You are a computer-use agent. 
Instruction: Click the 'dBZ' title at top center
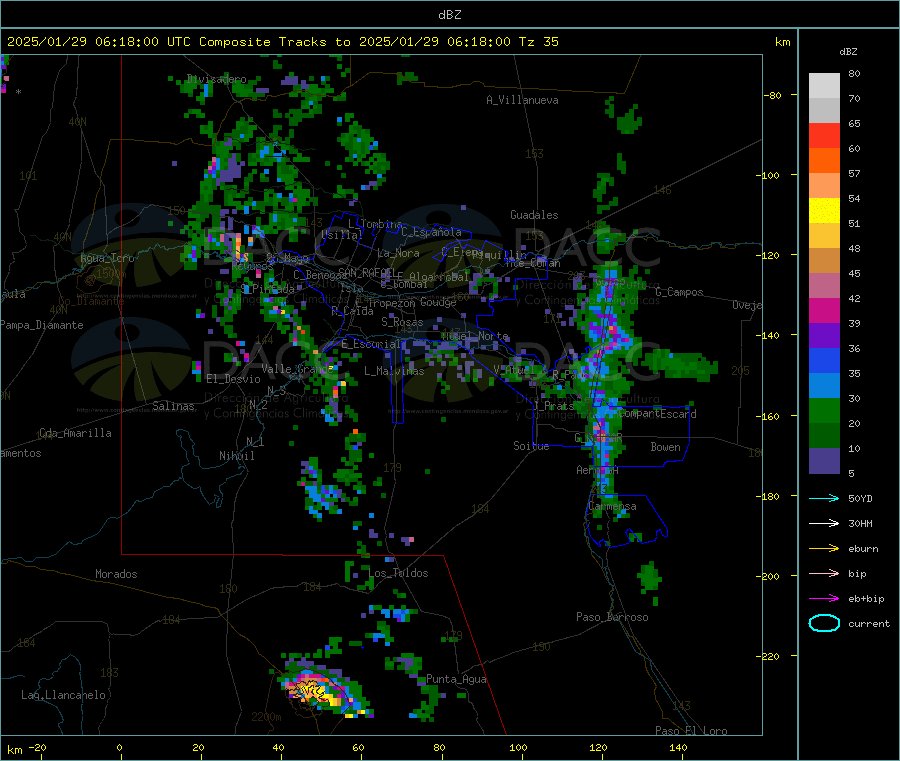tap(449, 15)
